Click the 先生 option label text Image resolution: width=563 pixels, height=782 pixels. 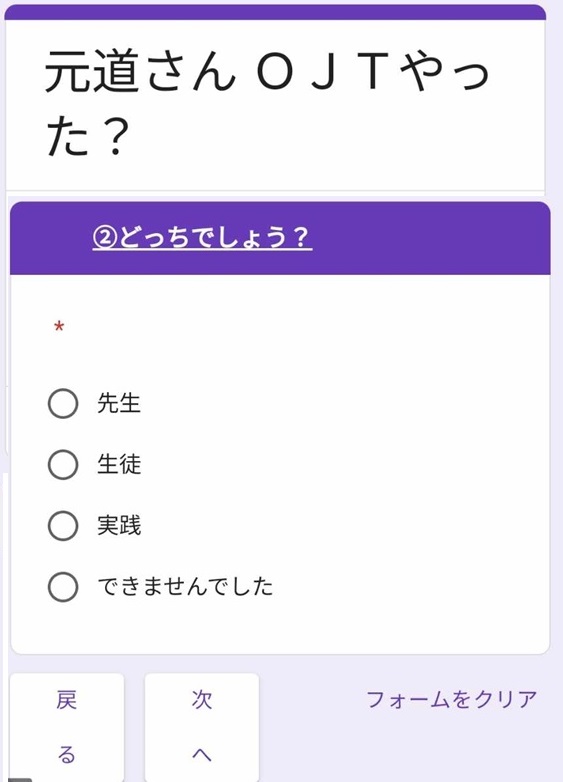[119, 403]
